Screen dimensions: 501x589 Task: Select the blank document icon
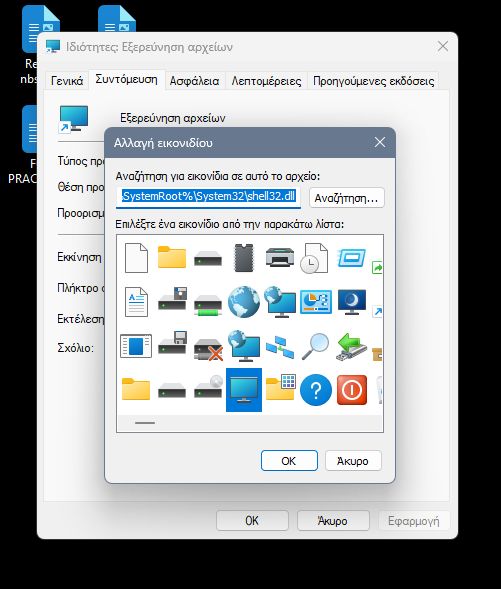136,258
